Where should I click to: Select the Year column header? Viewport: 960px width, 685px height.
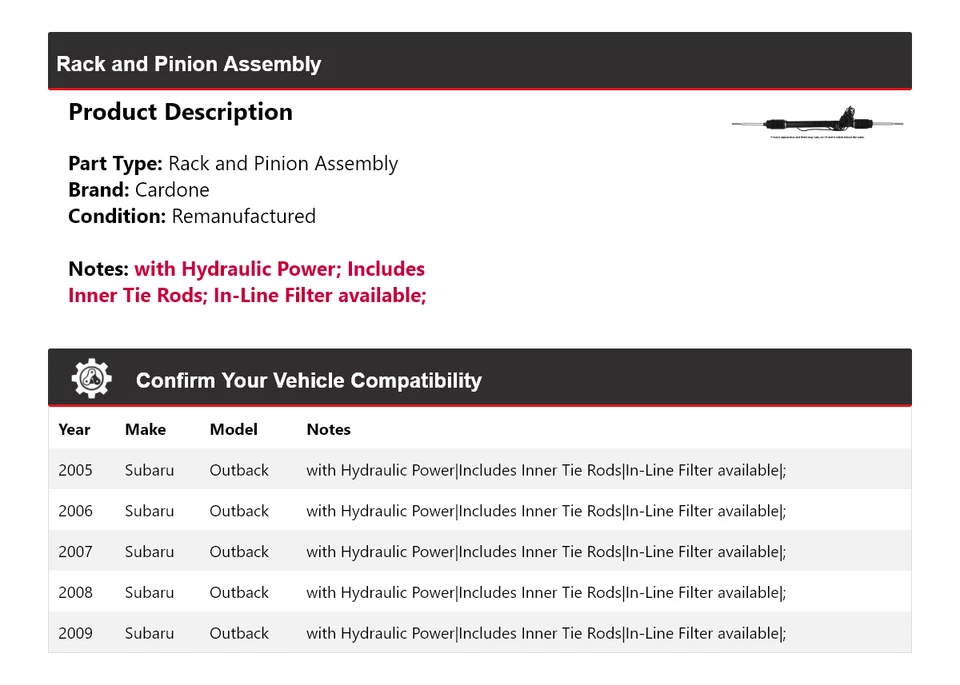(74, 429)
